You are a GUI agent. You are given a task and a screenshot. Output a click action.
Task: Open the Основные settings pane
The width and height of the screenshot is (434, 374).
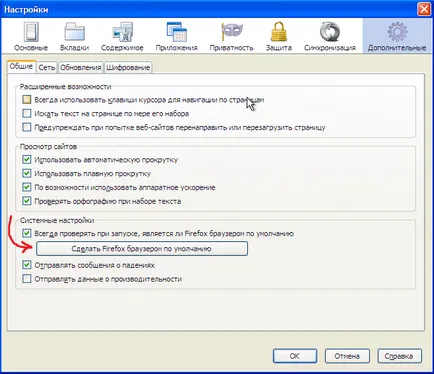(31, 36)
